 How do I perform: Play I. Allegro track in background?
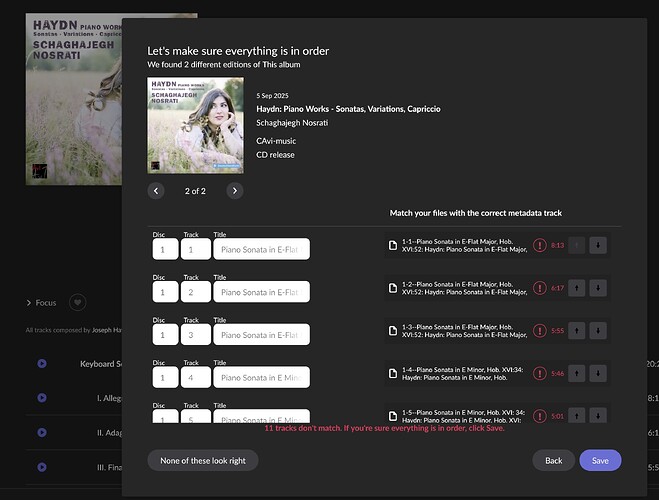point(42,398)
